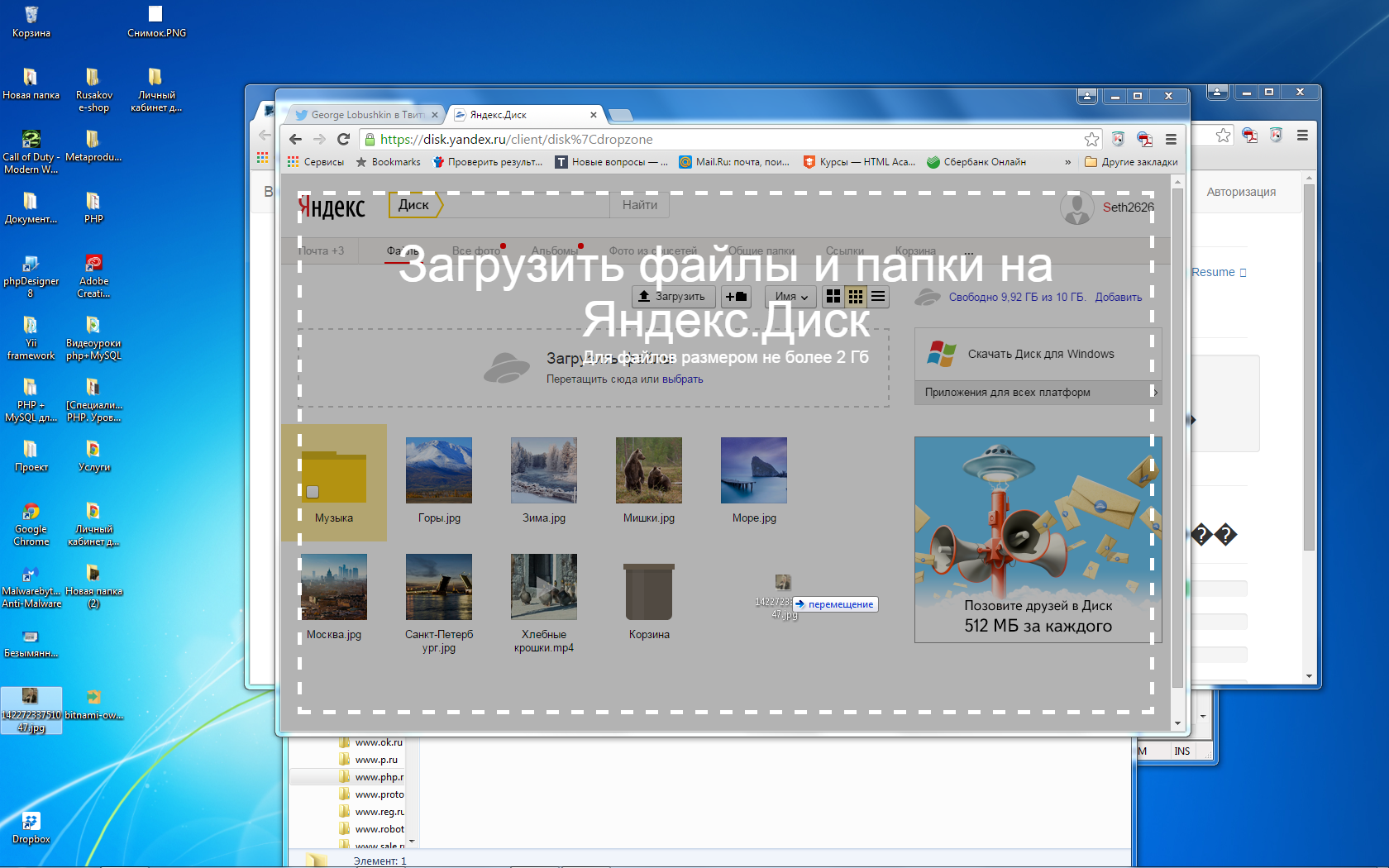The image size is (1389, 868).
Task: Open the Seth2626 user avatar
Action: pyautogui.click(x=1076, y=208)
